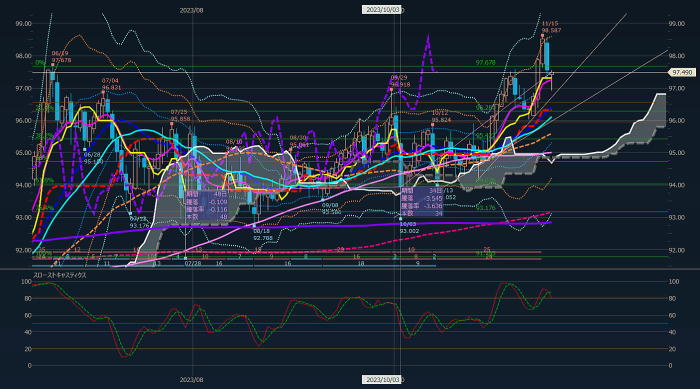Screen dimensions: 700x389
Task: Click 99.00 on the left price axis
Action: tap(23, 24)
